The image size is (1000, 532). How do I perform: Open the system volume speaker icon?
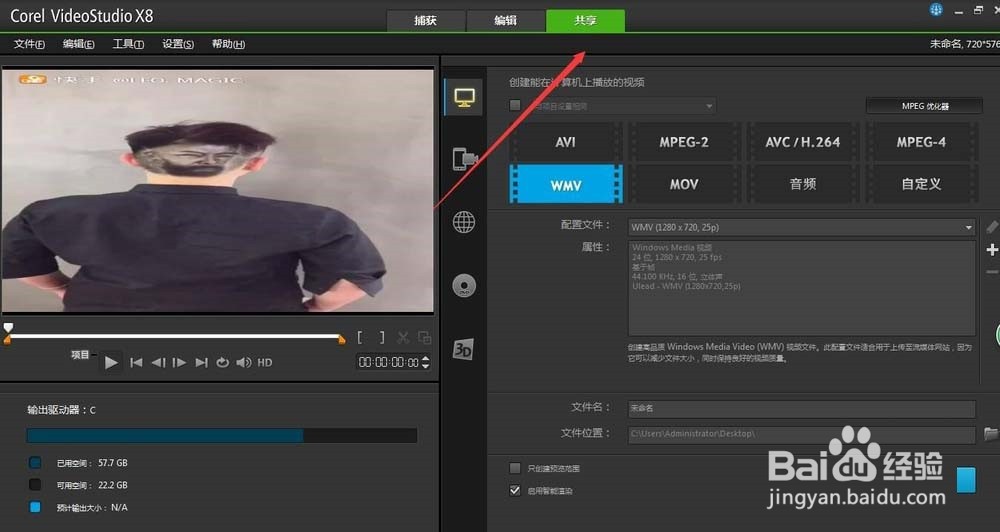pyautogui.click(x=244, y=362)
